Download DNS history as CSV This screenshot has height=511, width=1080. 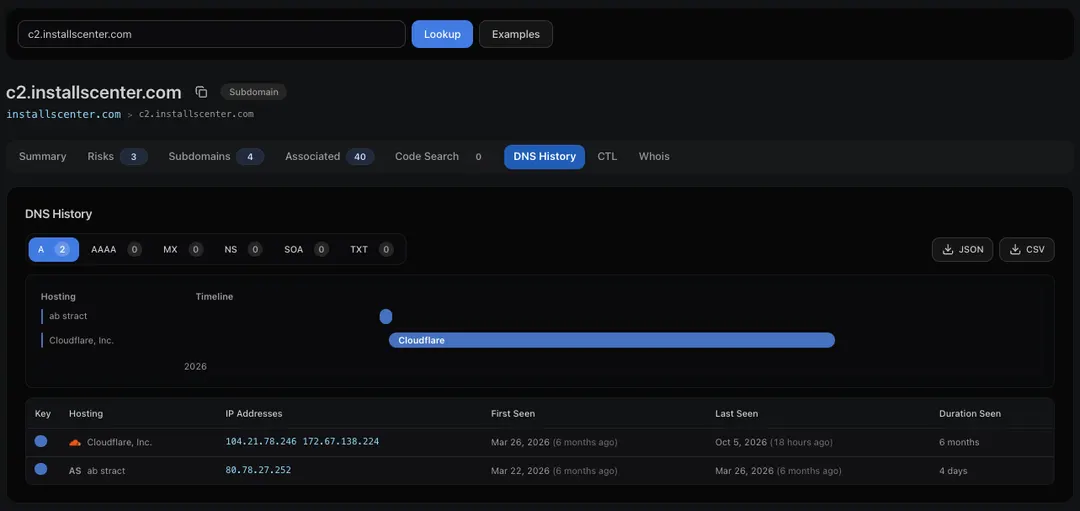pyautogui.click(x=1026, y=249)
